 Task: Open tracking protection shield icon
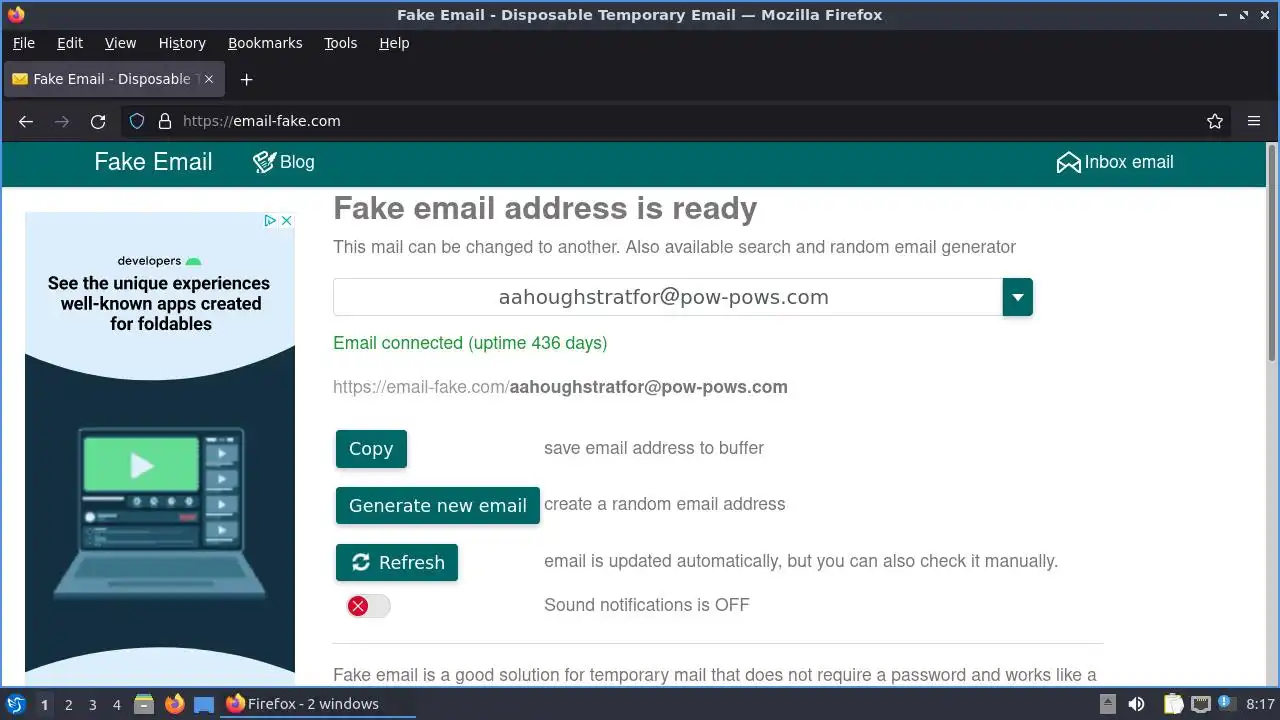pos(138,121)
